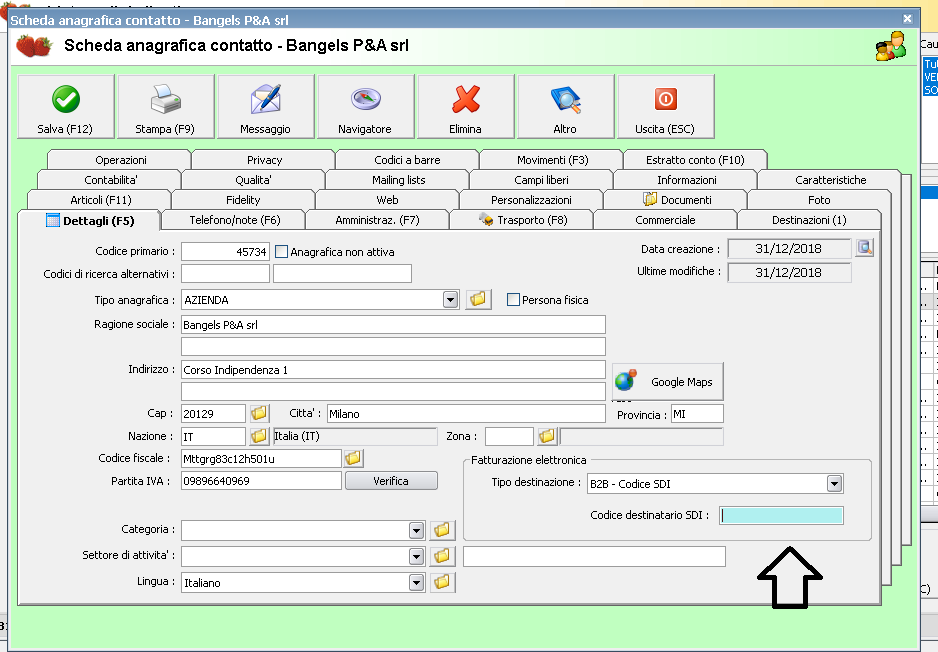This screenshot has height=652, width=938.
Task: Open the Privacy tab
Action: pos(264,160)
